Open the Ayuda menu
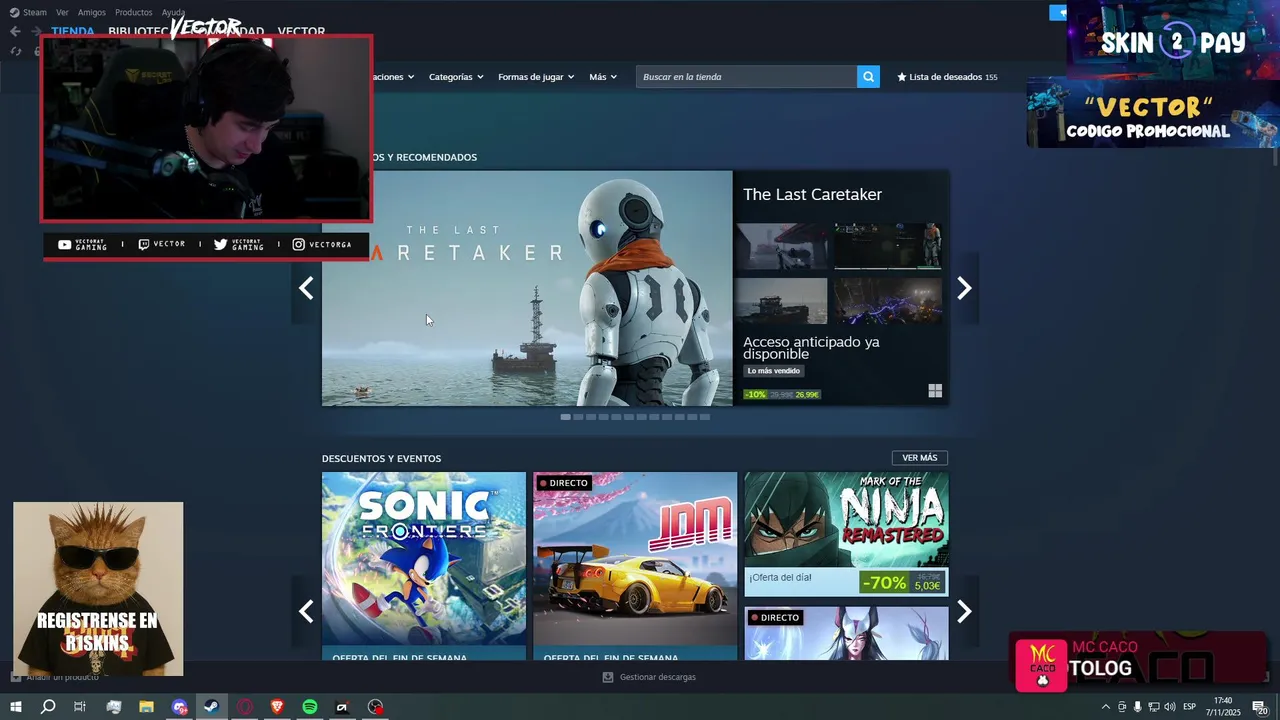 pyautogui.click(x=173, y=12)
